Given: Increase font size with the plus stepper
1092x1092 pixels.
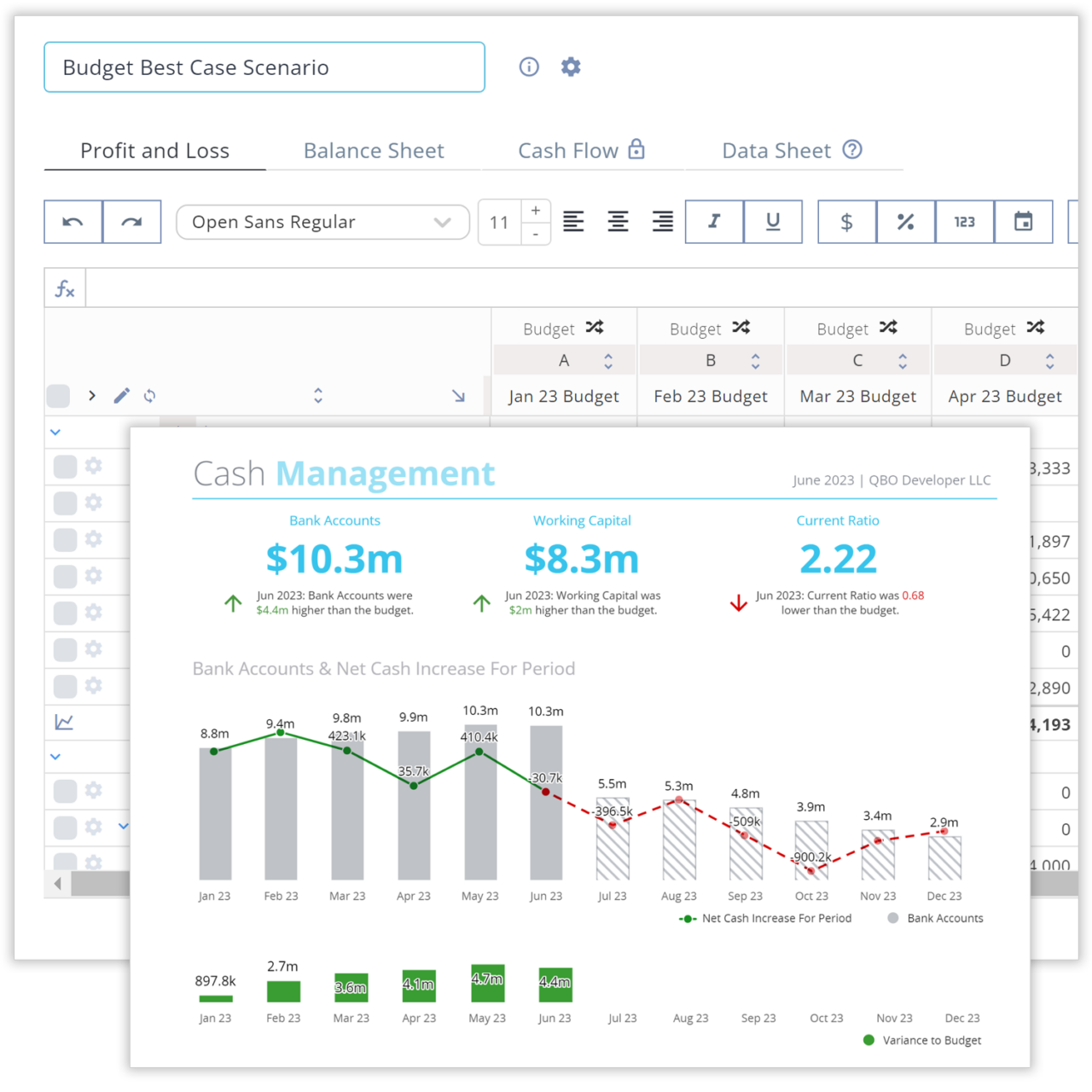Looking at the screenshot, I should pos(536,209).
